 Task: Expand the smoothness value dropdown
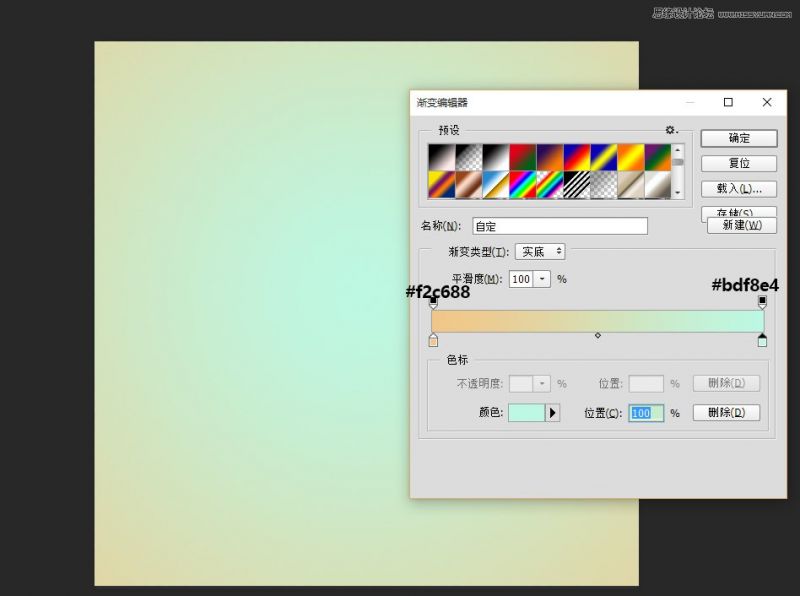pos(543,280)
